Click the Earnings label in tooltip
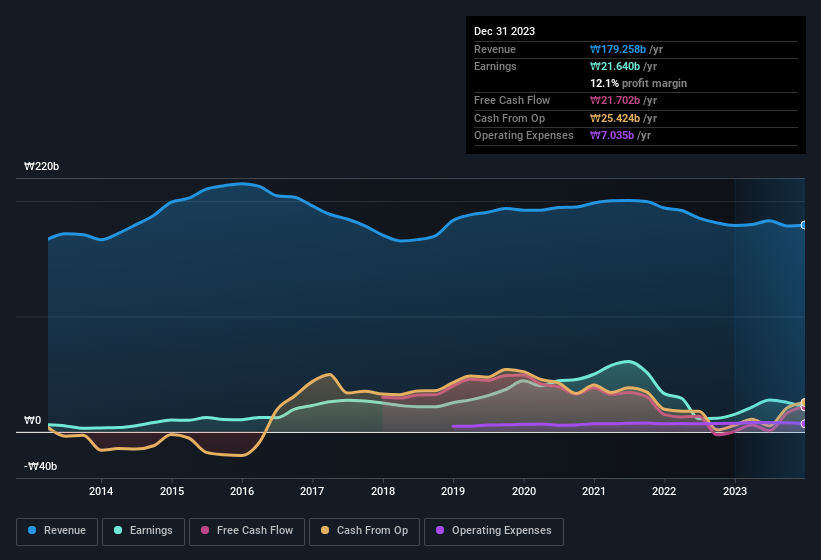 pos(495,66)
